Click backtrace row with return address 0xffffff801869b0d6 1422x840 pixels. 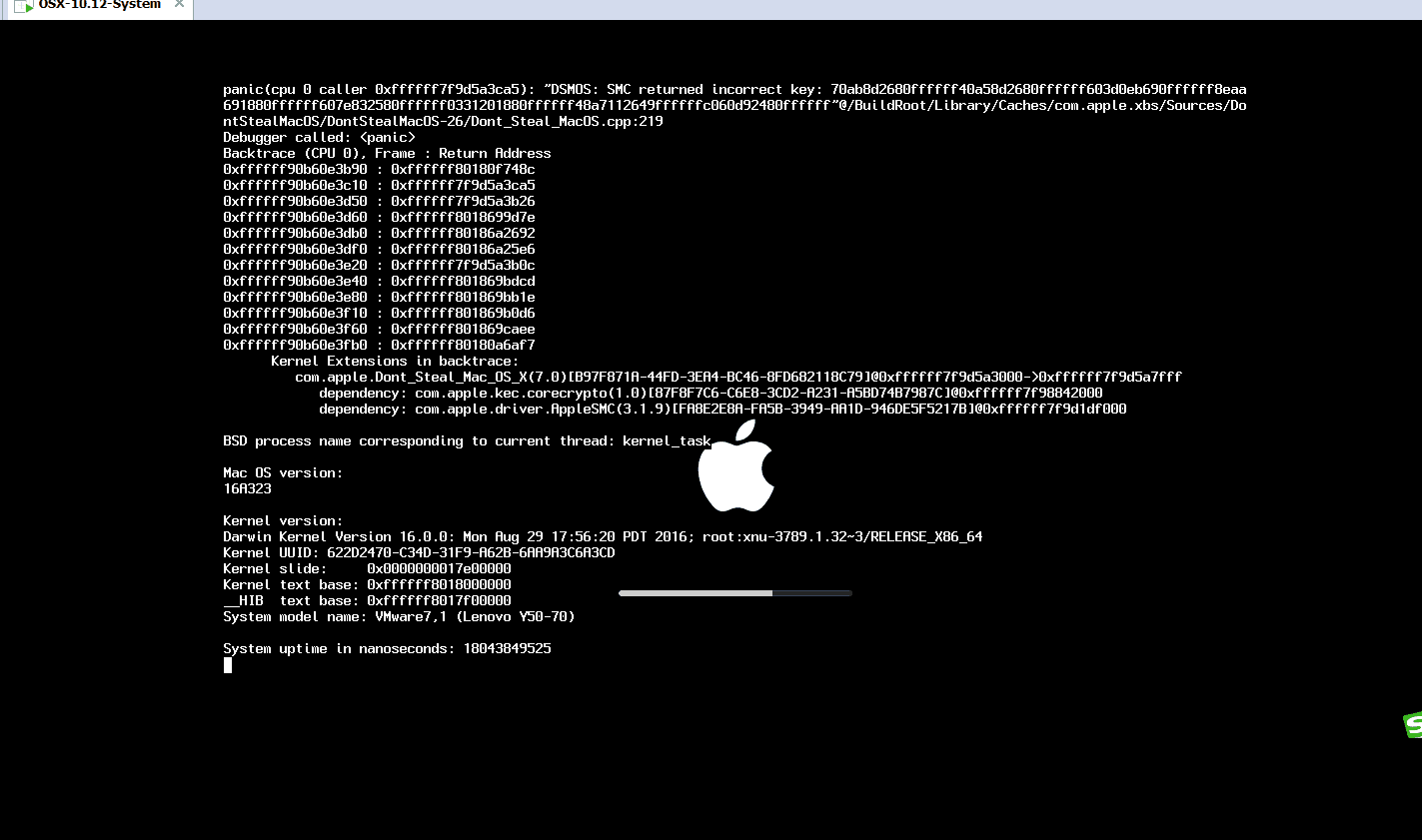pos(379,313)
